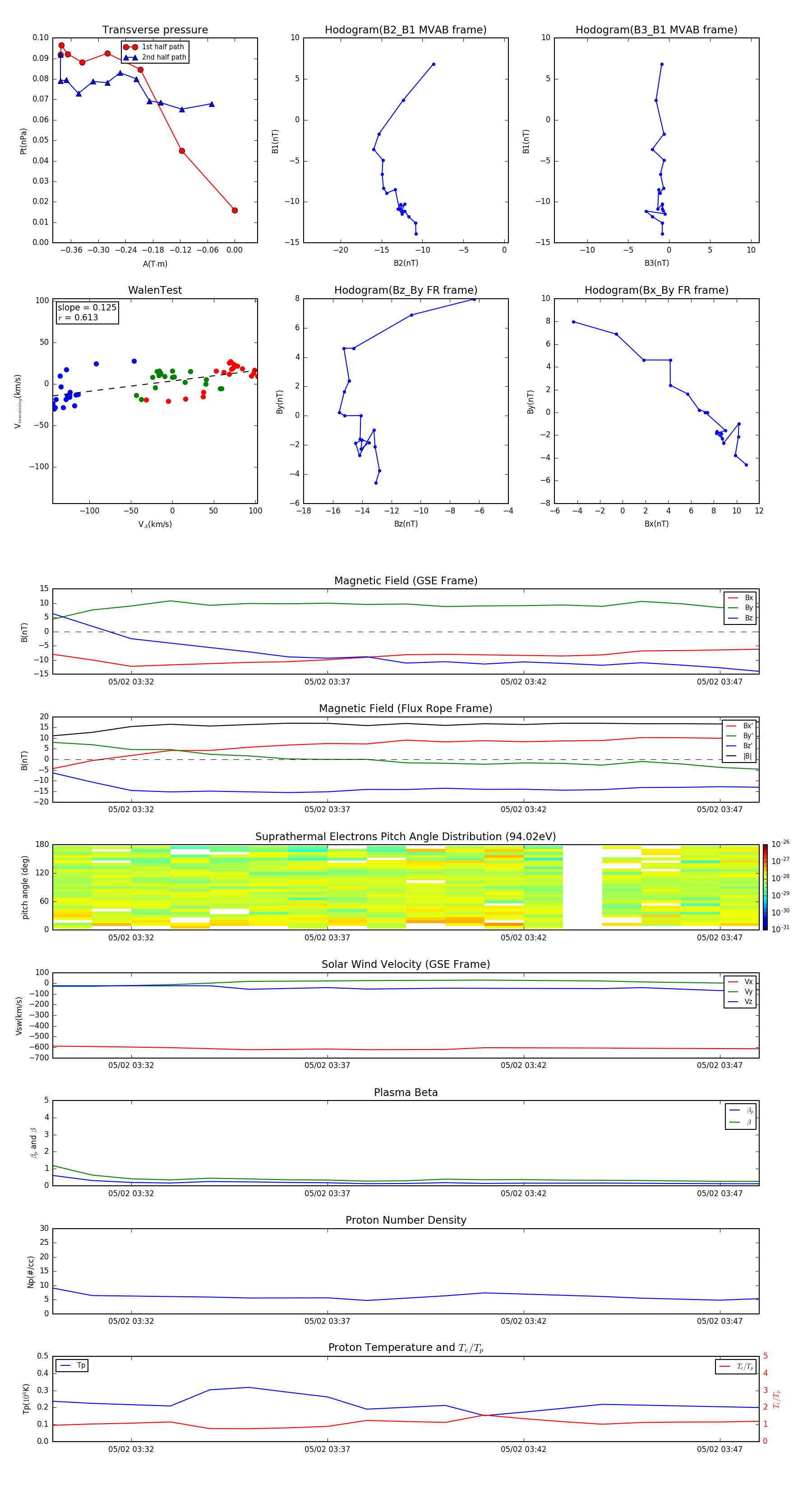Click the 'B2(nT)' x-axis label
The image size is (812, 1489).
(x=406, y=264)
